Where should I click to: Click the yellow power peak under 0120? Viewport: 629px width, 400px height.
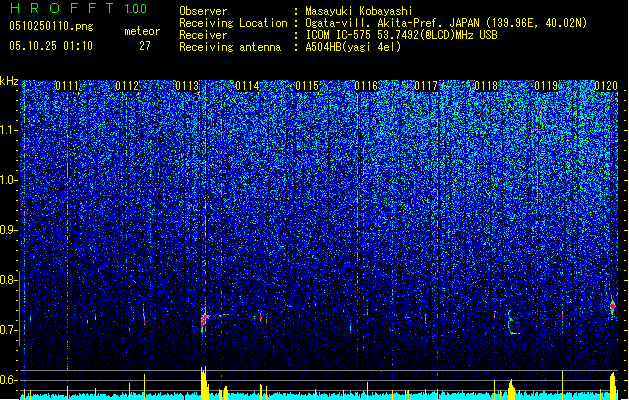tap(613, 386)
